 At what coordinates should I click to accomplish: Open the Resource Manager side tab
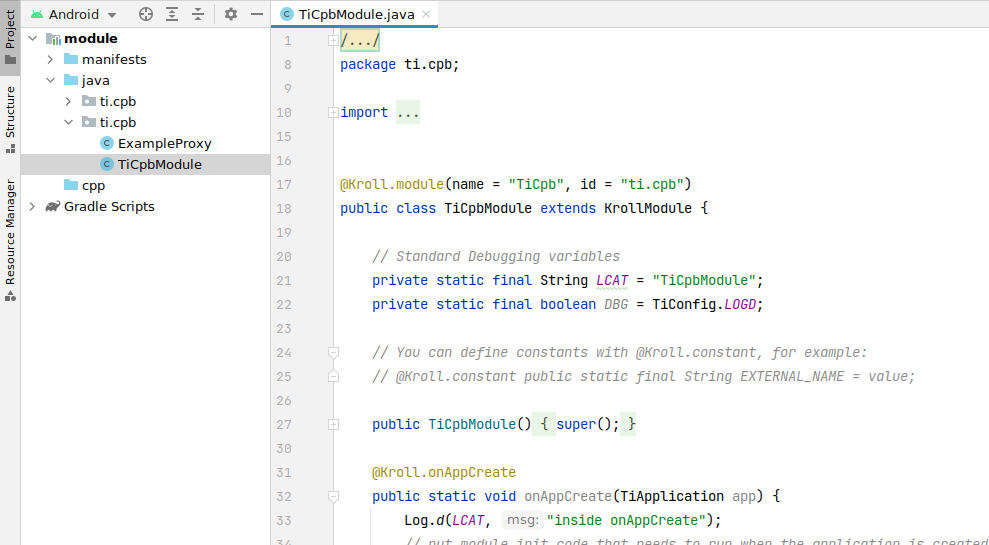point(10,232)
